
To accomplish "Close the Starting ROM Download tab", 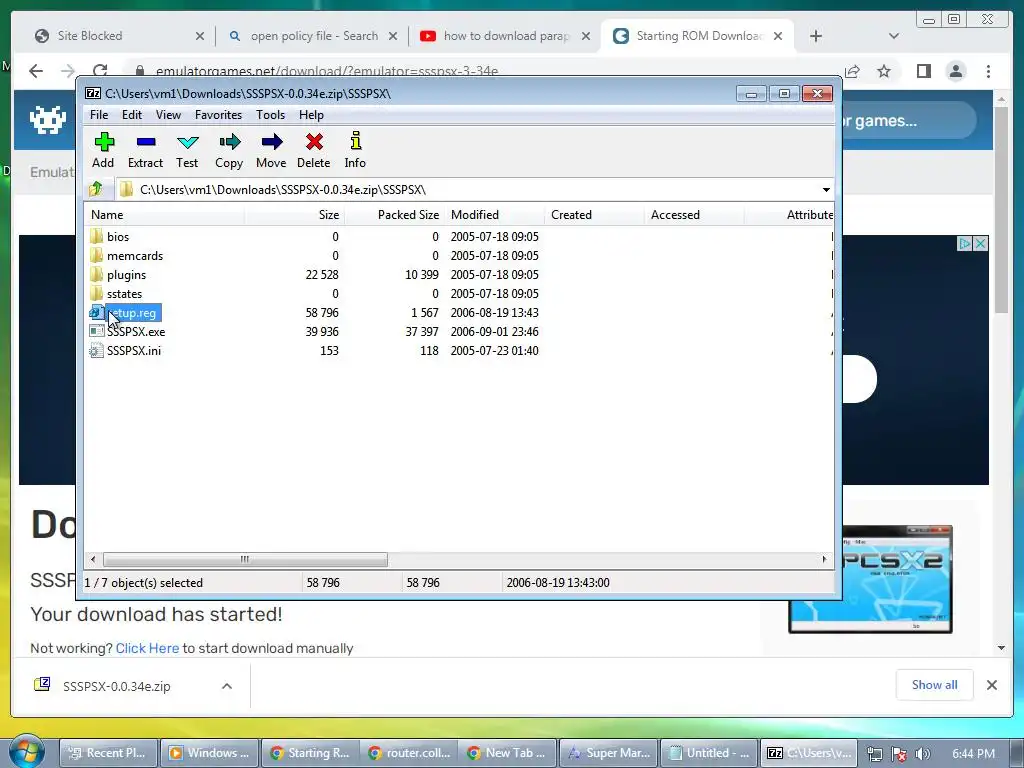I will point(778,36).
